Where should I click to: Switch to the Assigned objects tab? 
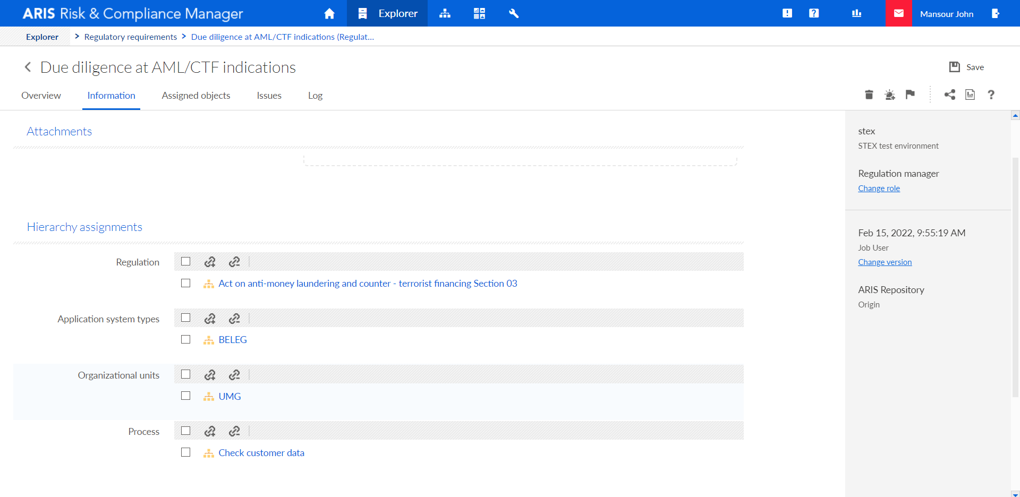196,96
